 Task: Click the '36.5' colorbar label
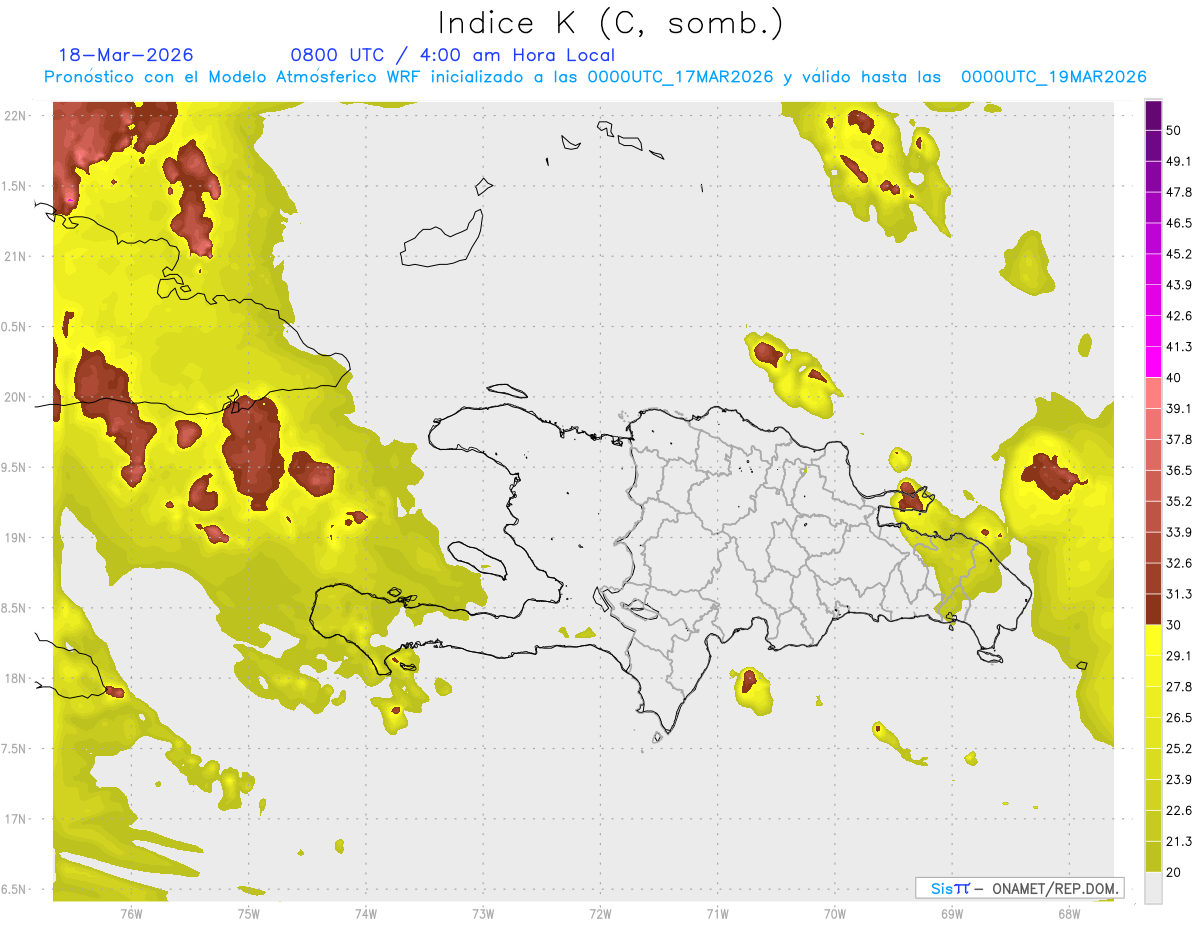click(1179, 471)
